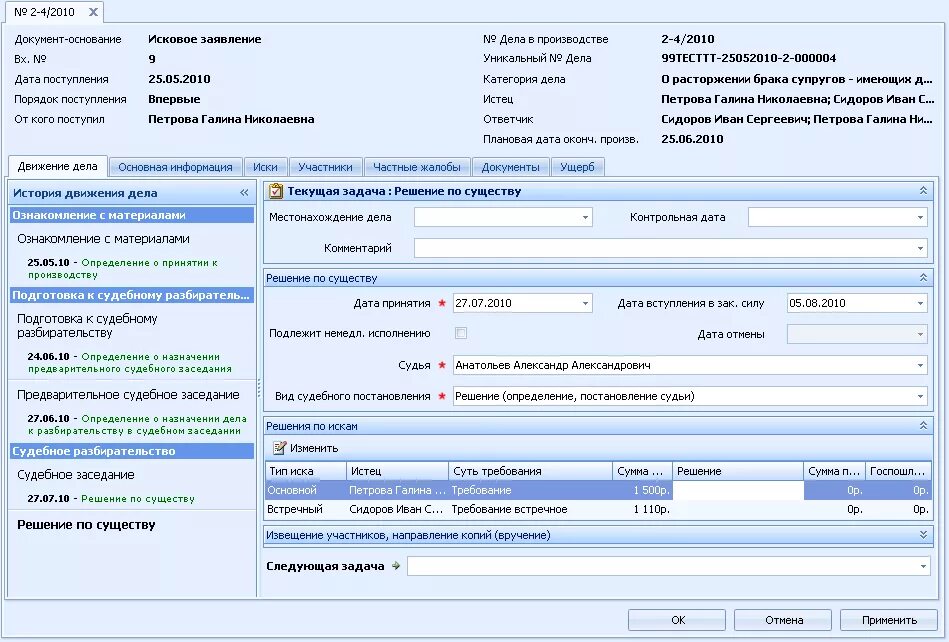Click the Ознакомление с материалами blue stage header
The image size is (949, 642).
coord(132,215)
